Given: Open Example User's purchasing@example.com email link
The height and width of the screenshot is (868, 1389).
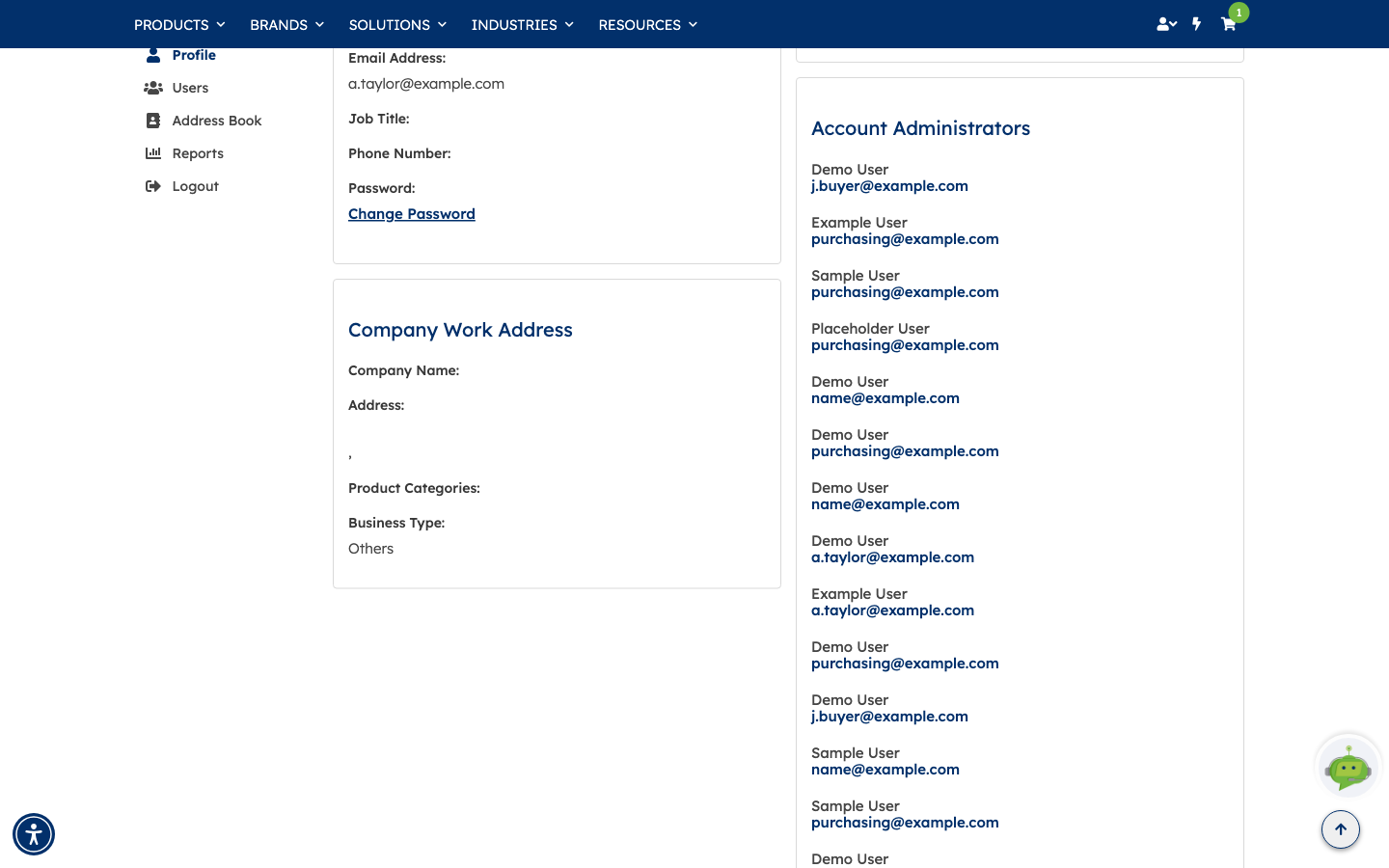Looking at the screenshot, I should [905, 239].
